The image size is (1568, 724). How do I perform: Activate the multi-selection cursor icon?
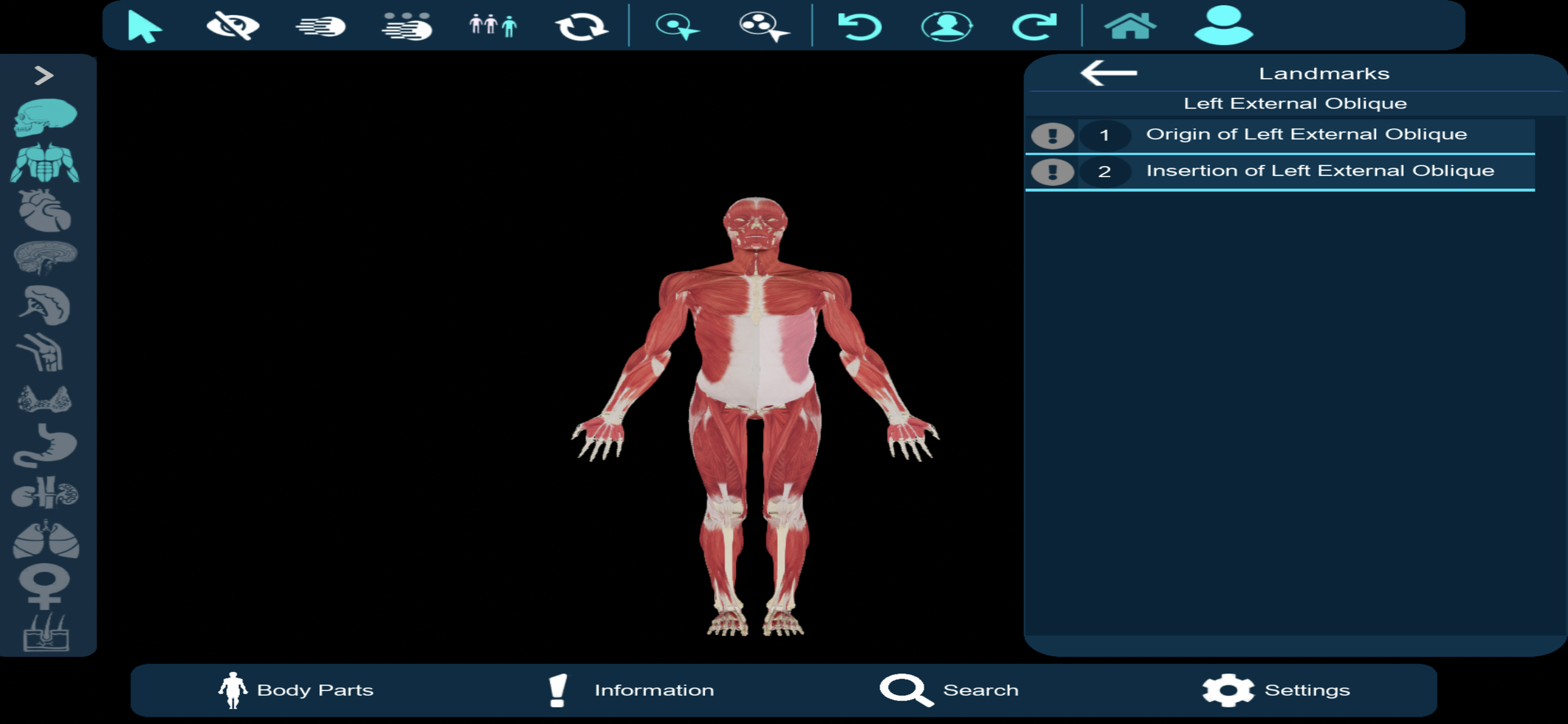click(764, 26)
